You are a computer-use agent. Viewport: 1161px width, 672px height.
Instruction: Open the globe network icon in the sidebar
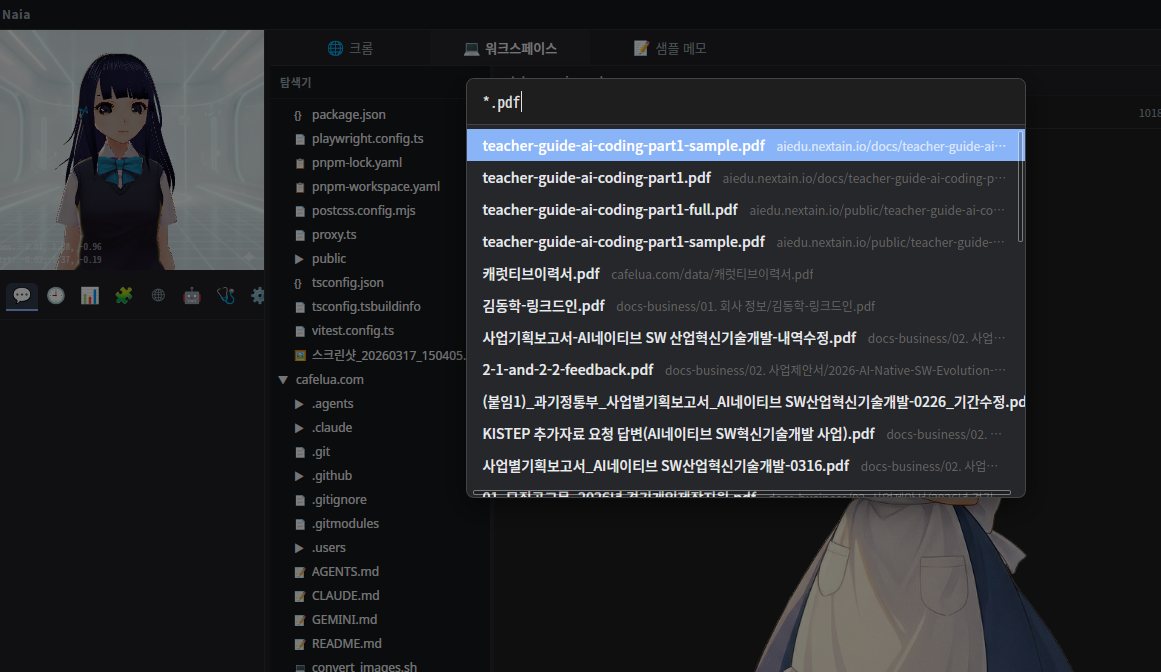157,296
